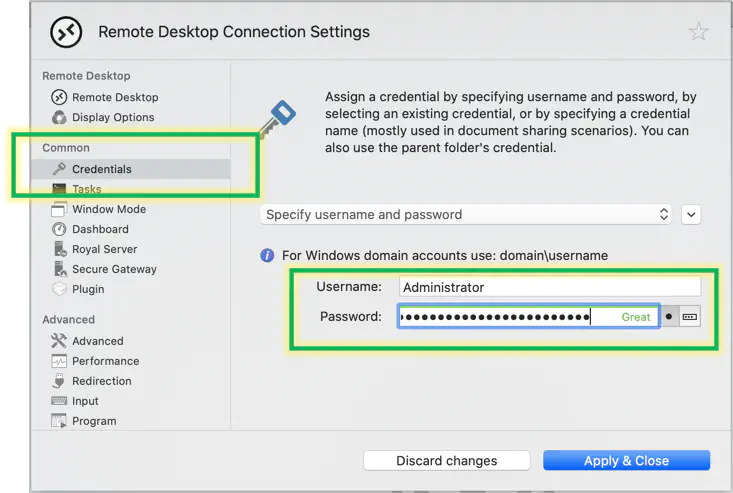Click the 'Advanced' section header text

pos(68,320)
